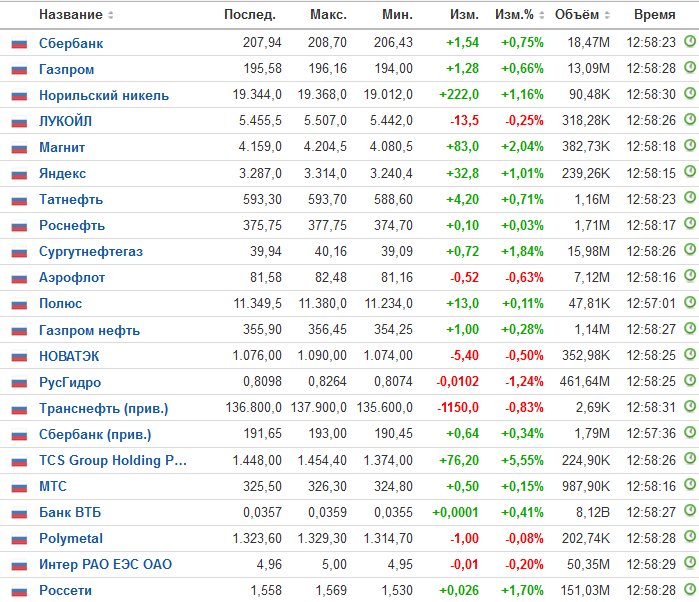Open the Газпром нефть stock link

pos(89,330)
